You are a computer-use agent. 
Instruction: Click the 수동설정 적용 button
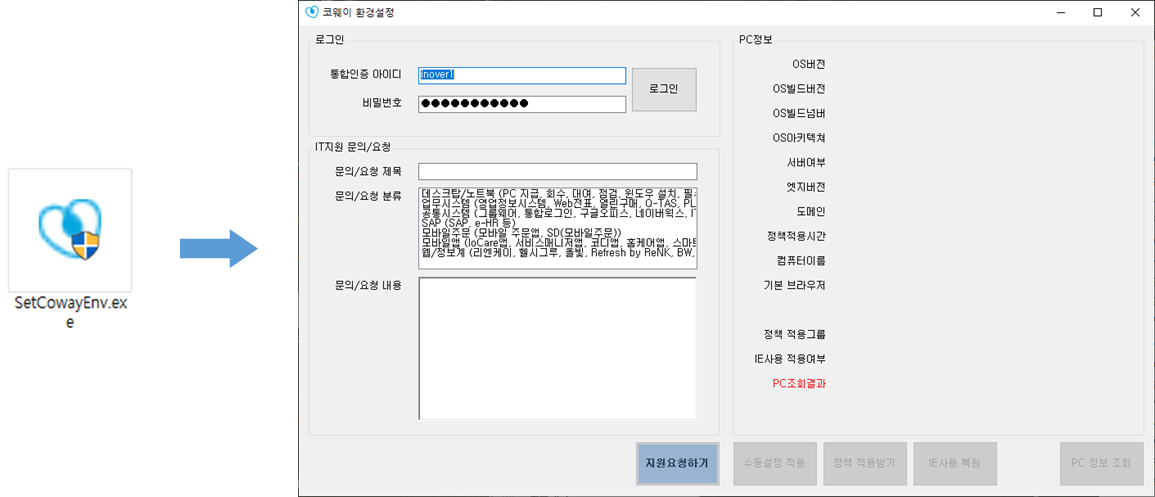tap(774, 464)
